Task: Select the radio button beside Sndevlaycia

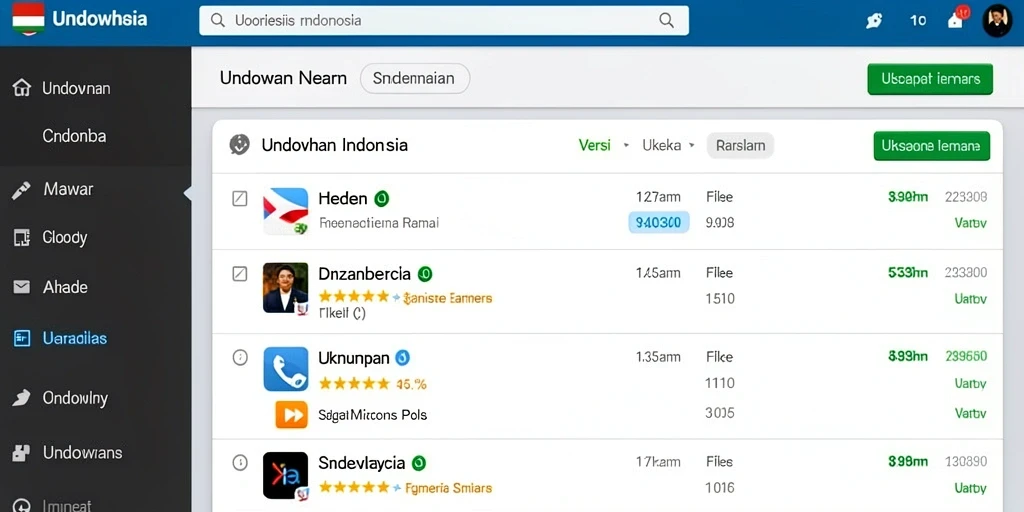Action: tap(240, 463)
